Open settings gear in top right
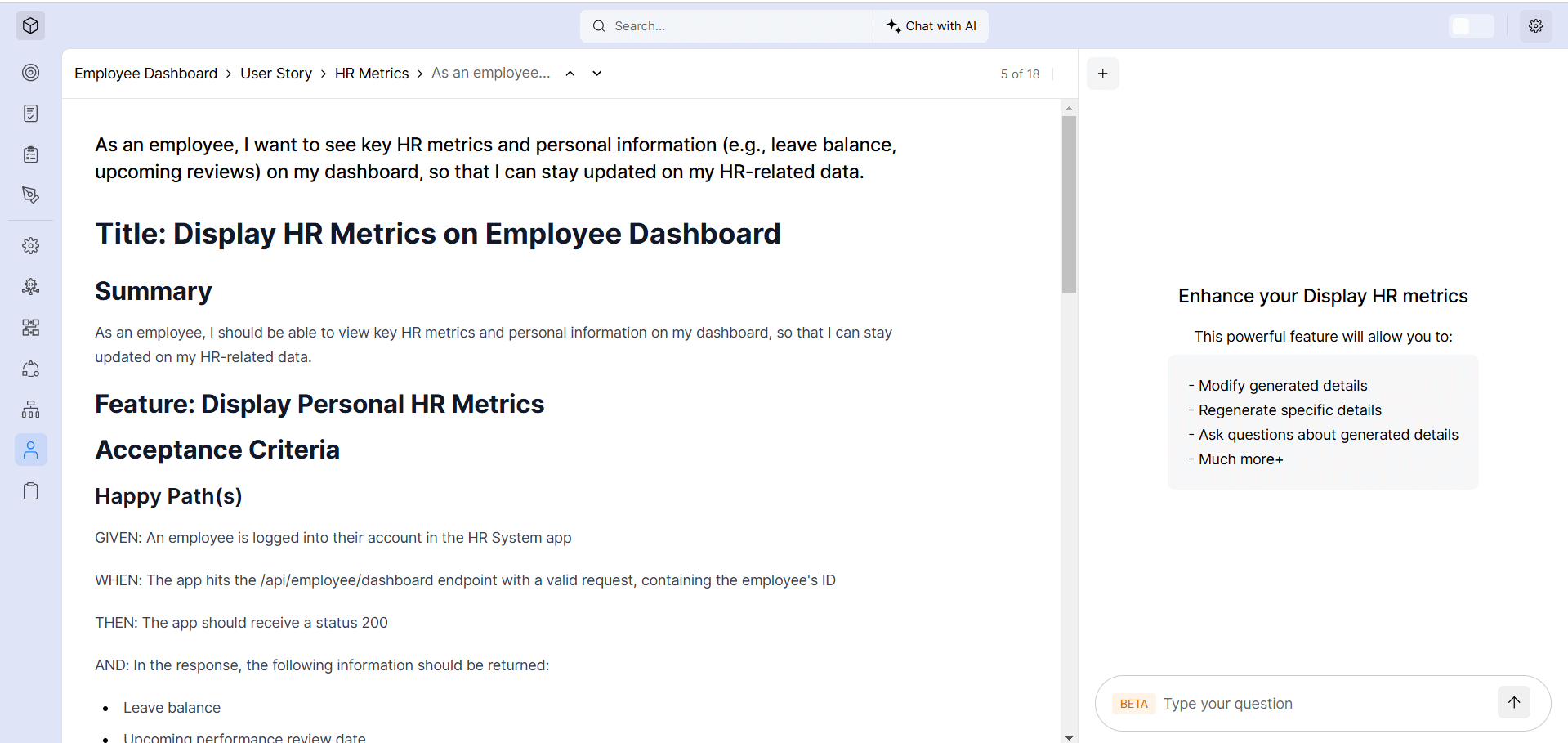Viewport: 1568px width, 743px height. [x=1536, y=26]
